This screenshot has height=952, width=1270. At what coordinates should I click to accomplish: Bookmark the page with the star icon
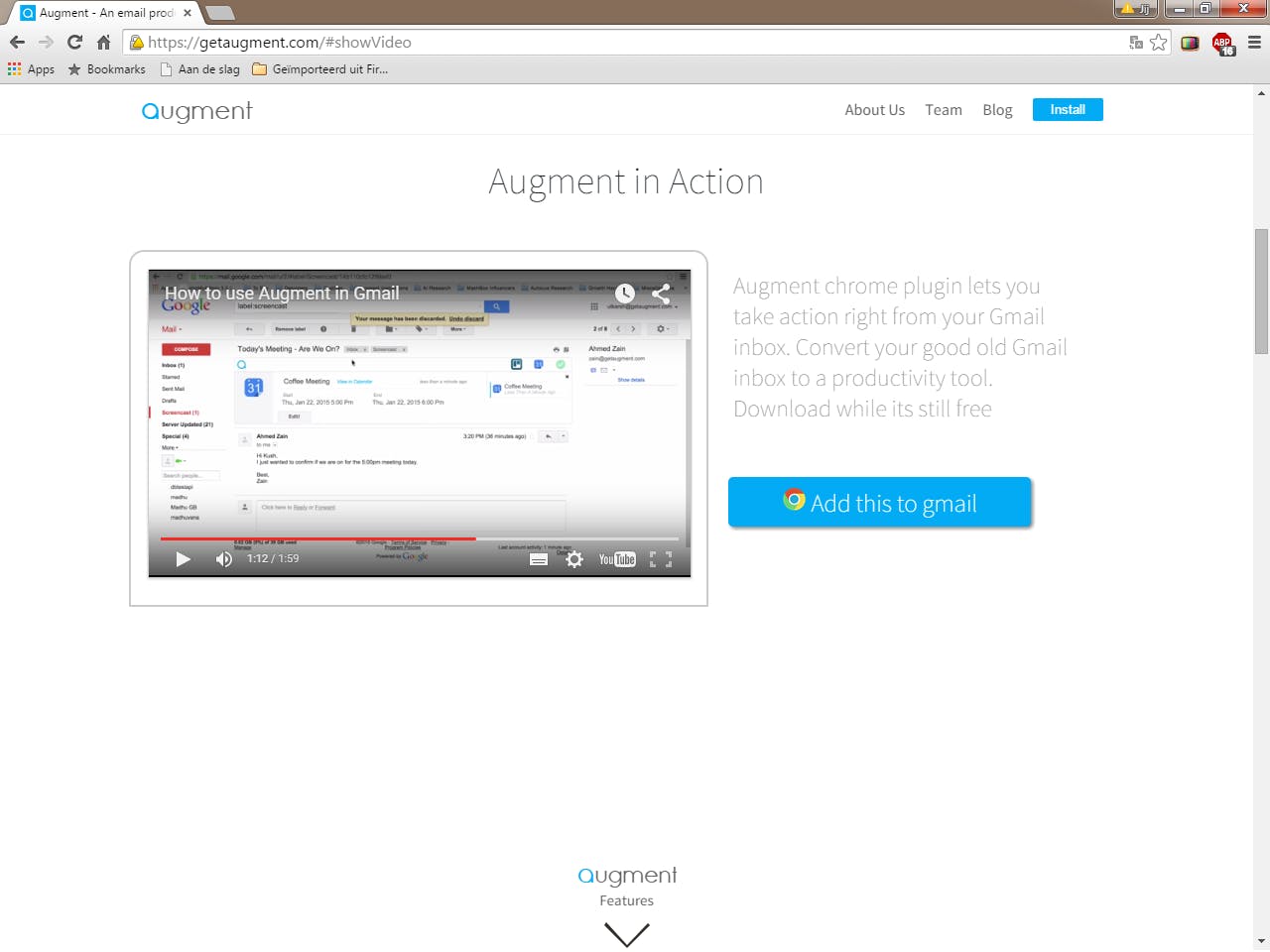click(x=1159, y=43)
